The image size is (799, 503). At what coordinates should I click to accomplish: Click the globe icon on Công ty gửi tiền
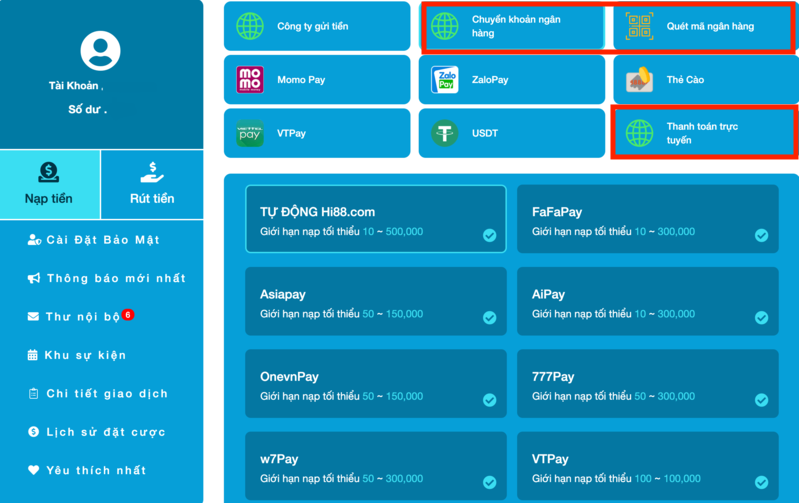(x=250, y=26)
